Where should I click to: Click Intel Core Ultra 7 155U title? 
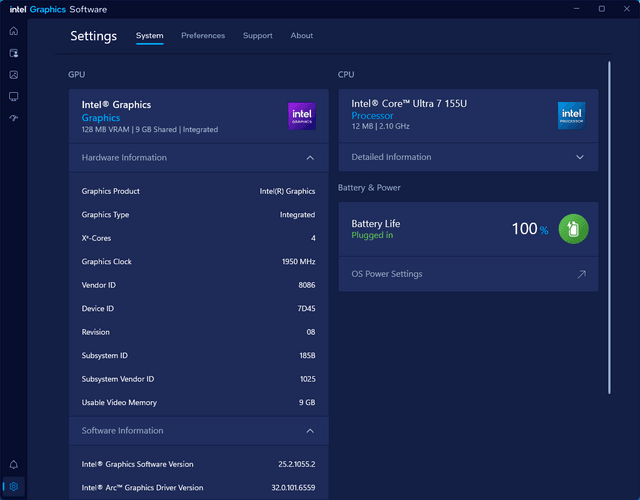(409, 104)
